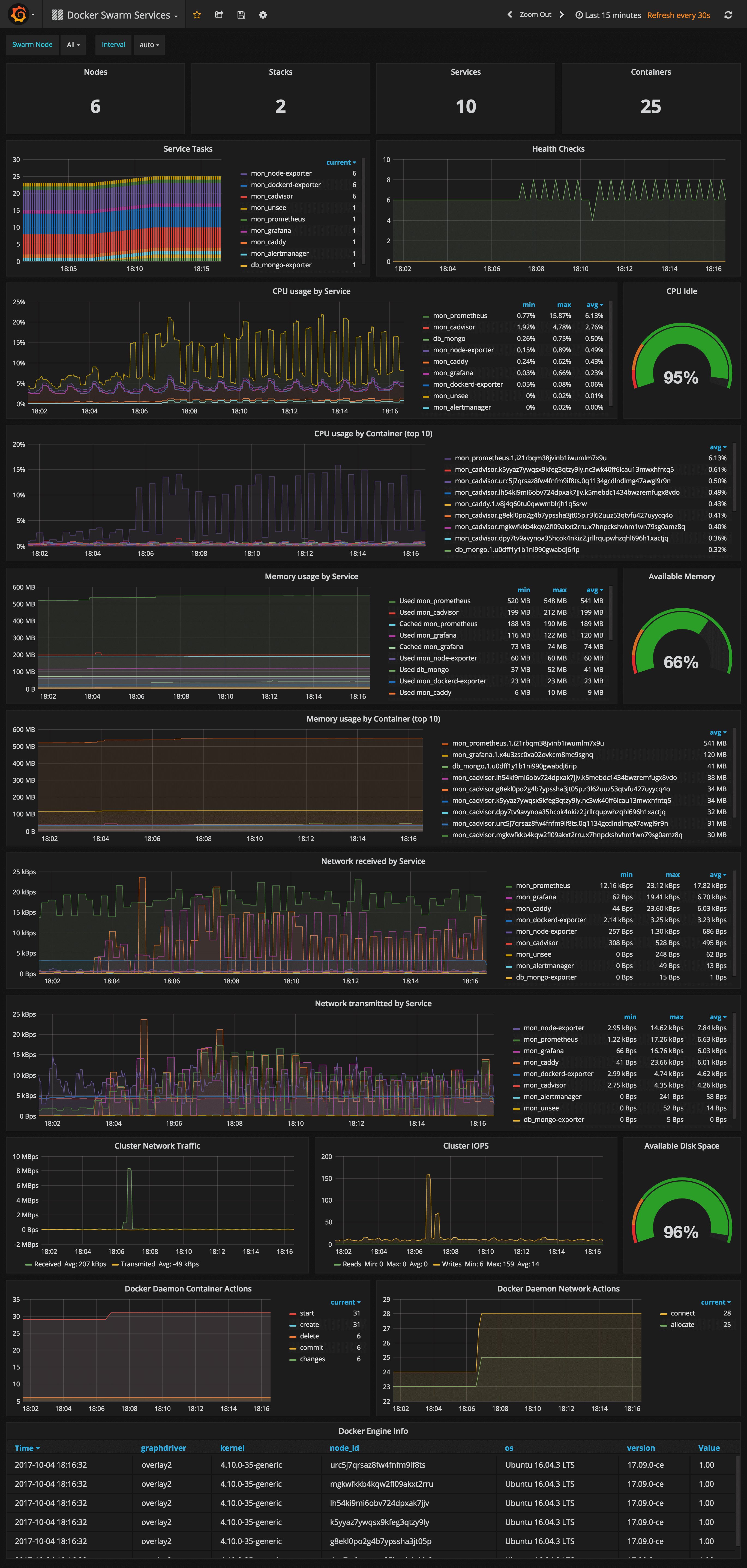Open dashboard settings gear icon

[x=263, y=15]
